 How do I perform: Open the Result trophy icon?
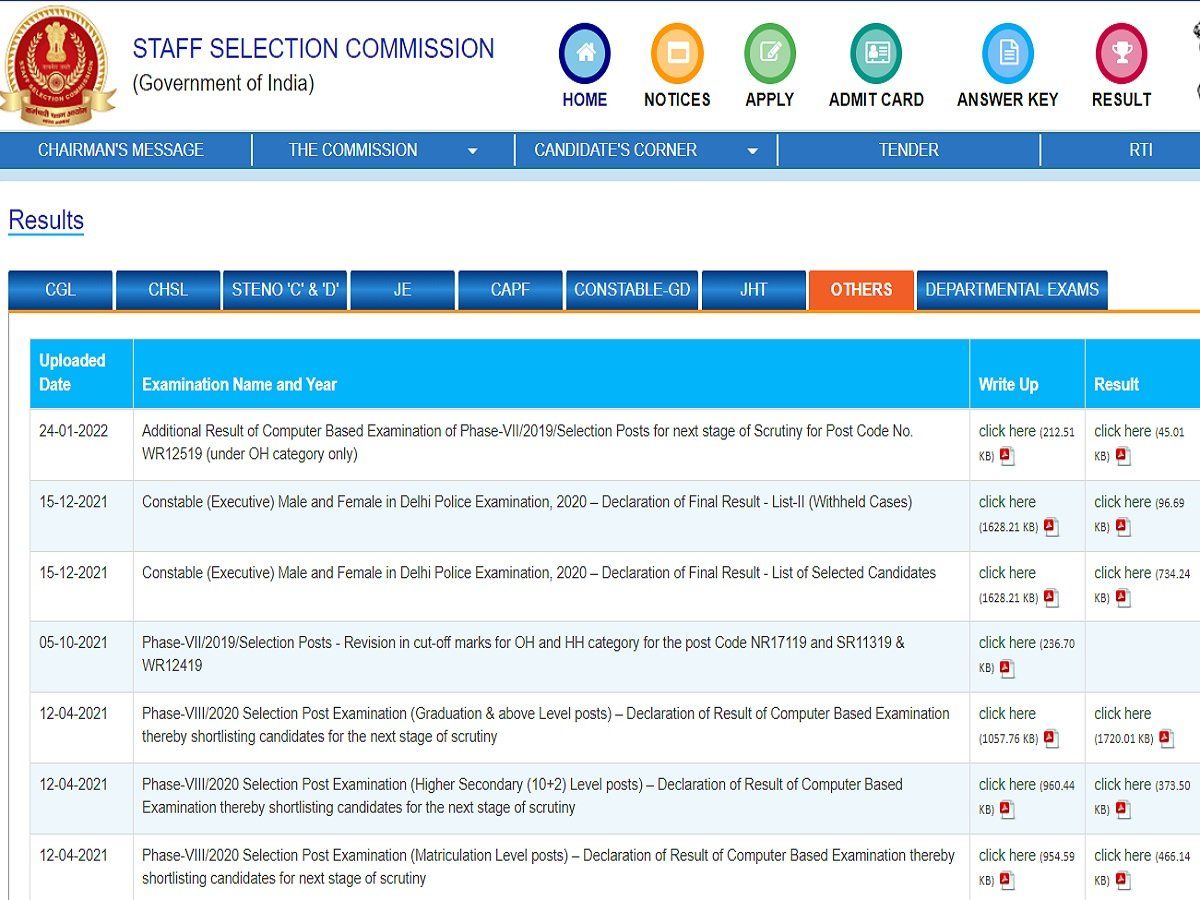tap(1121, 53)
